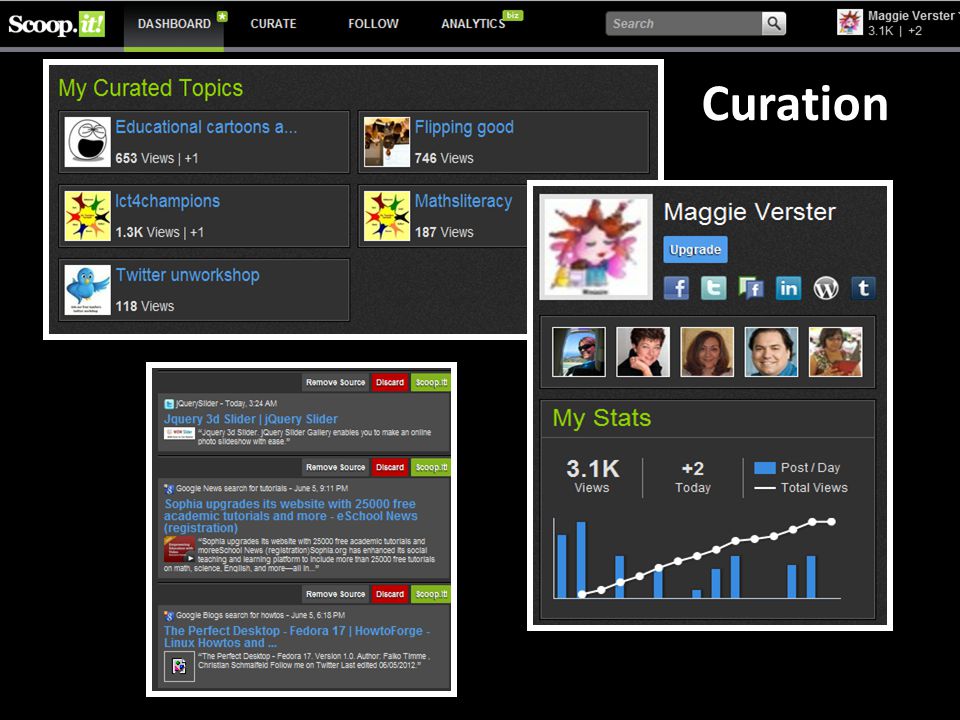This screenshot has height=720, width=960.
Task: Discard the Perfect Desktop Fedora suggestion
Action: tap(390, 594)
